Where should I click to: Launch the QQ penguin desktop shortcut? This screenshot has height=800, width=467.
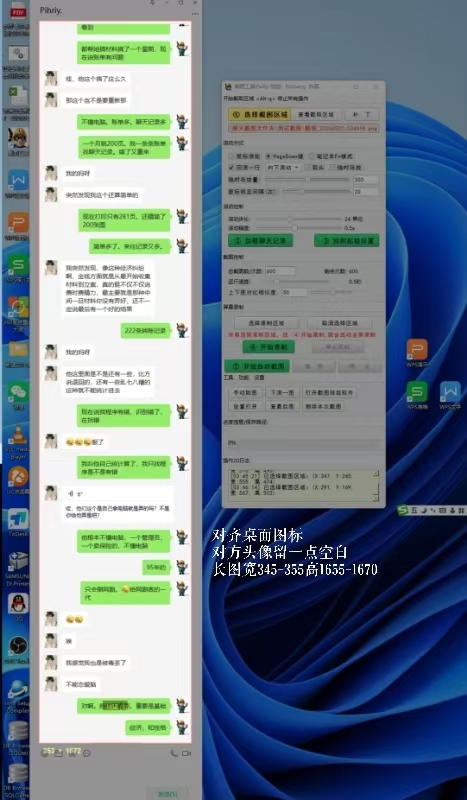pyautogui.click(x=18, y=605)
